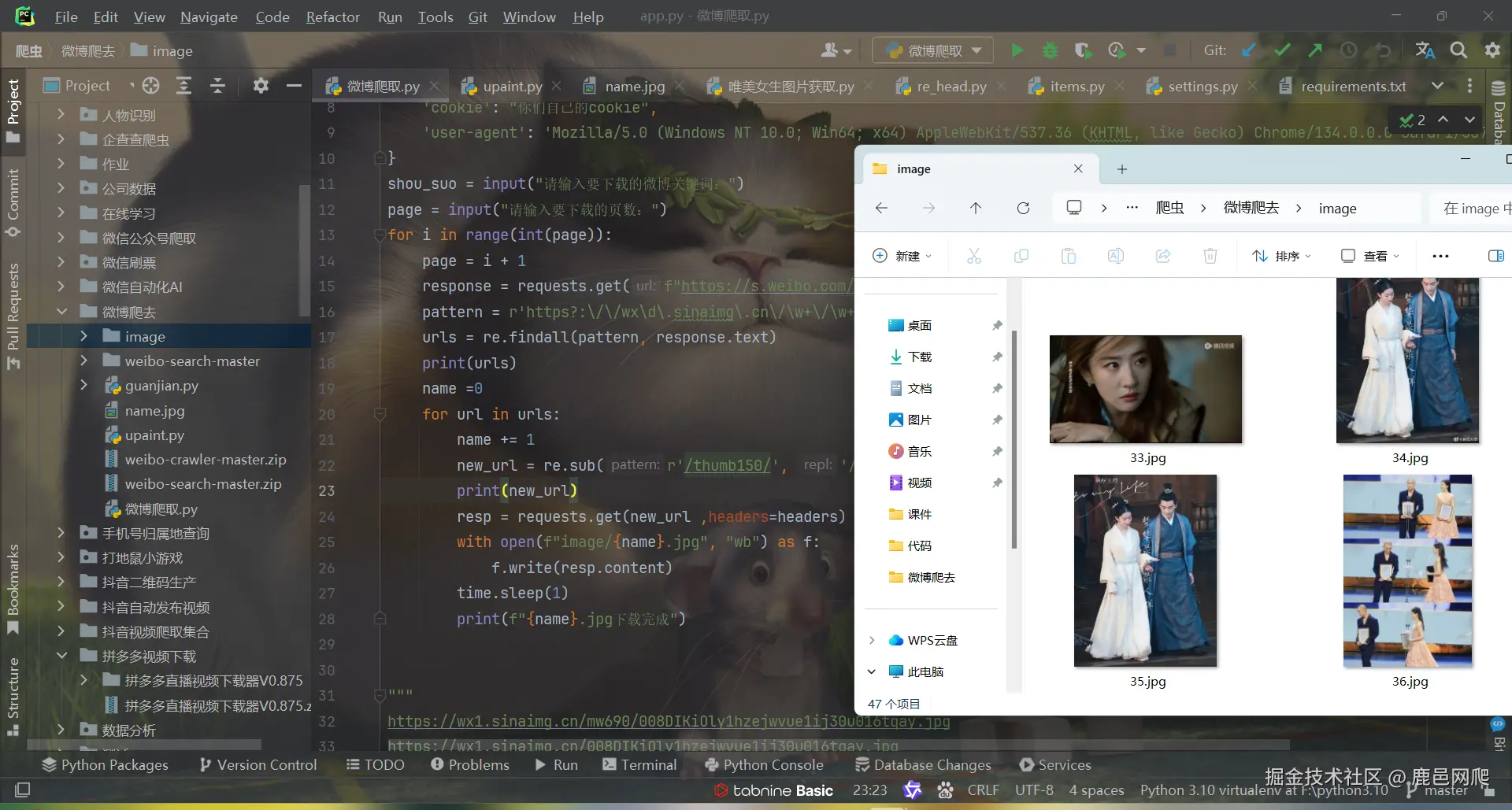
Task: Open the Project tool window stripe button
Action: click(13, 111)
